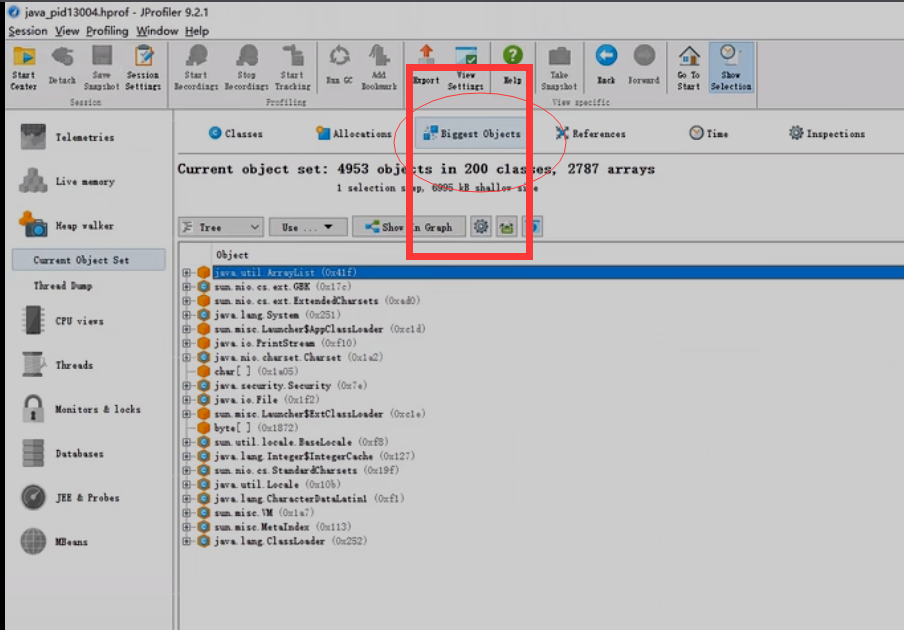Select Thread Dump view
This screenshot has height=630, width=904.
(x=63, y=285)
